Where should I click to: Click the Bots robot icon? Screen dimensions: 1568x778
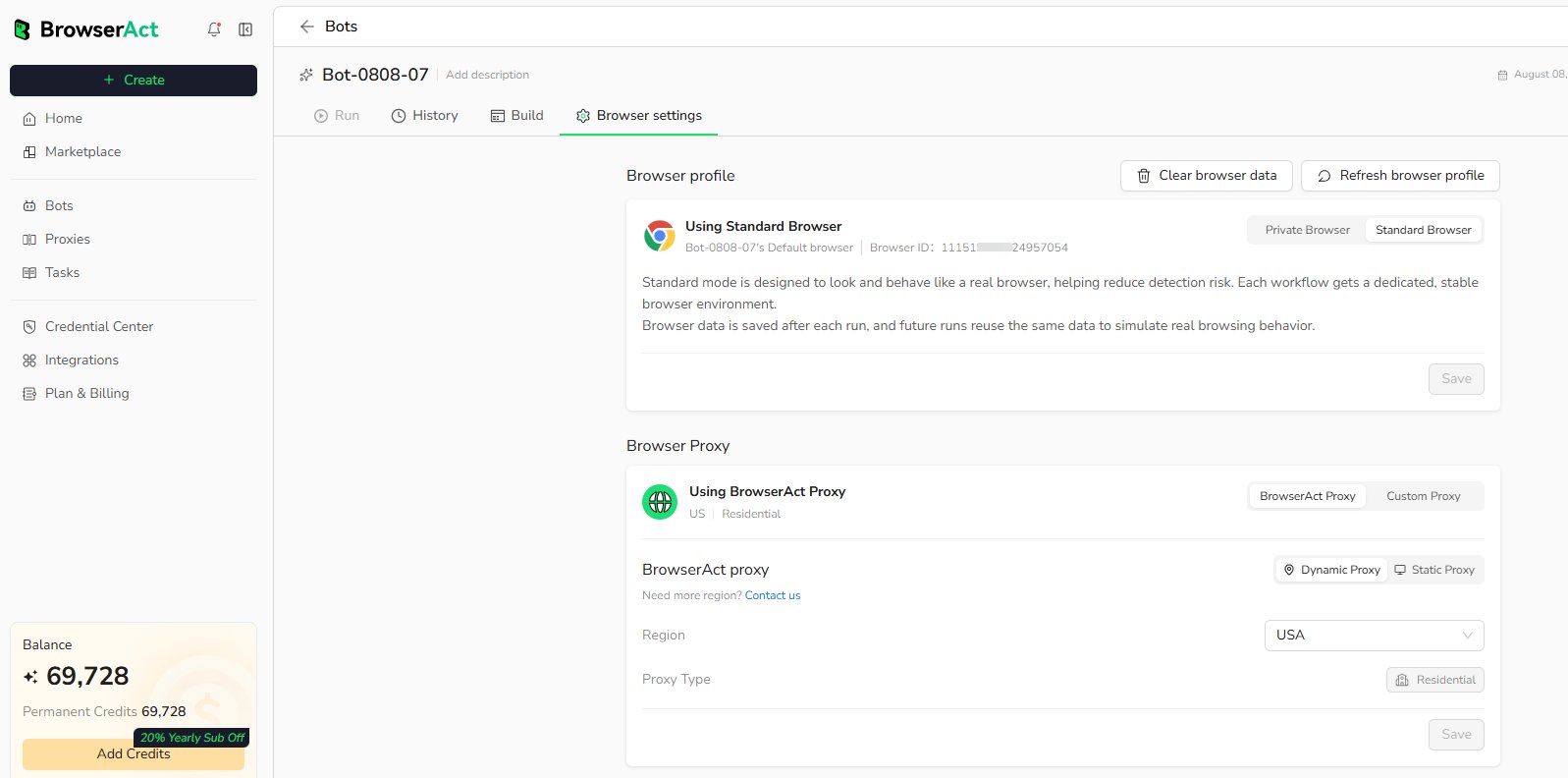pos(29,206)
